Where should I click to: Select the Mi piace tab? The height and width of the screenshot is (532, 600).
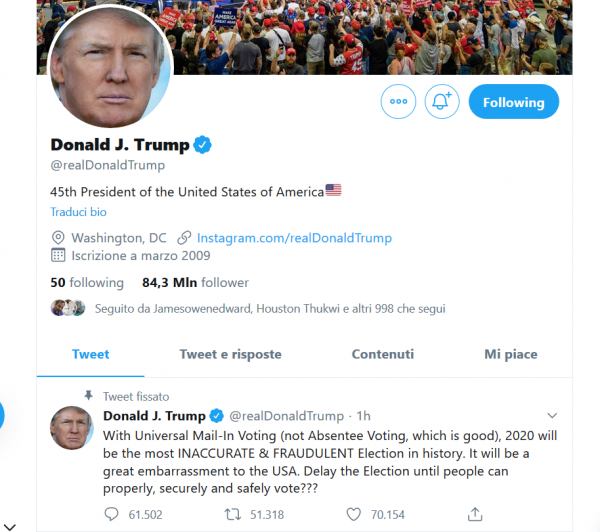[510, 354]
